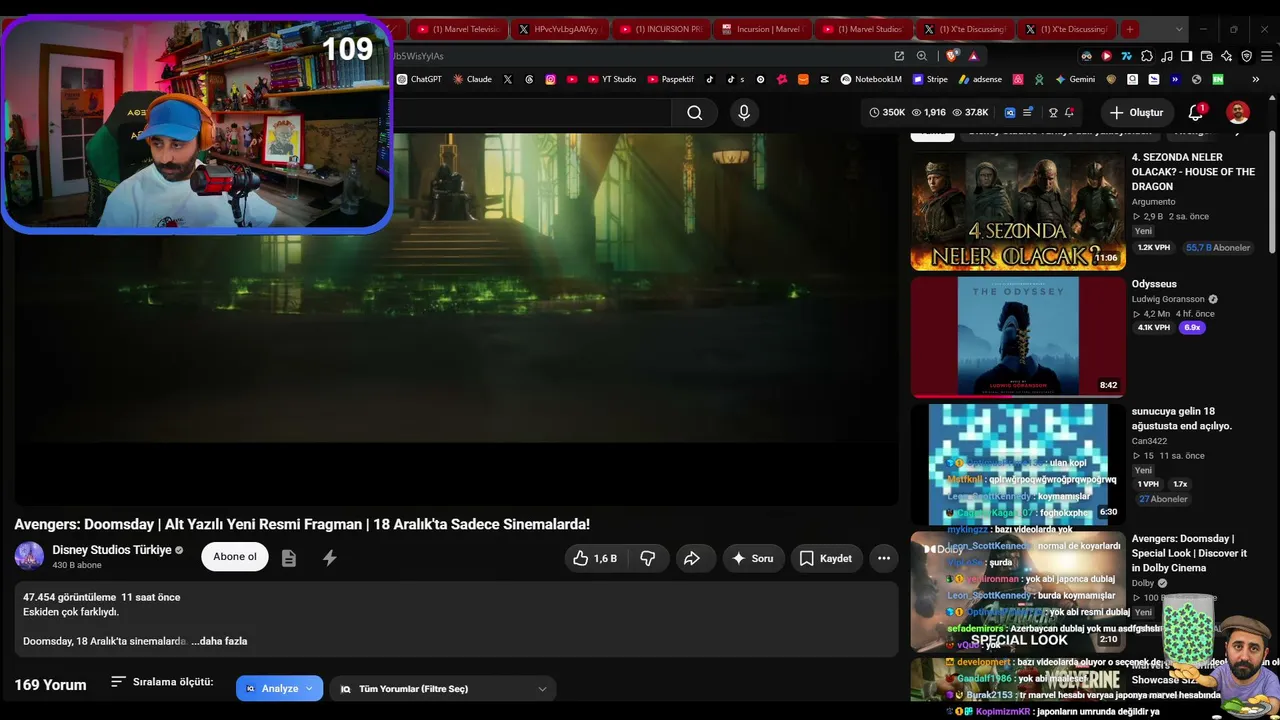Click the '169 Yorum' comments count
Screen dimensions: 1280x720
click(x=50, y=685)
